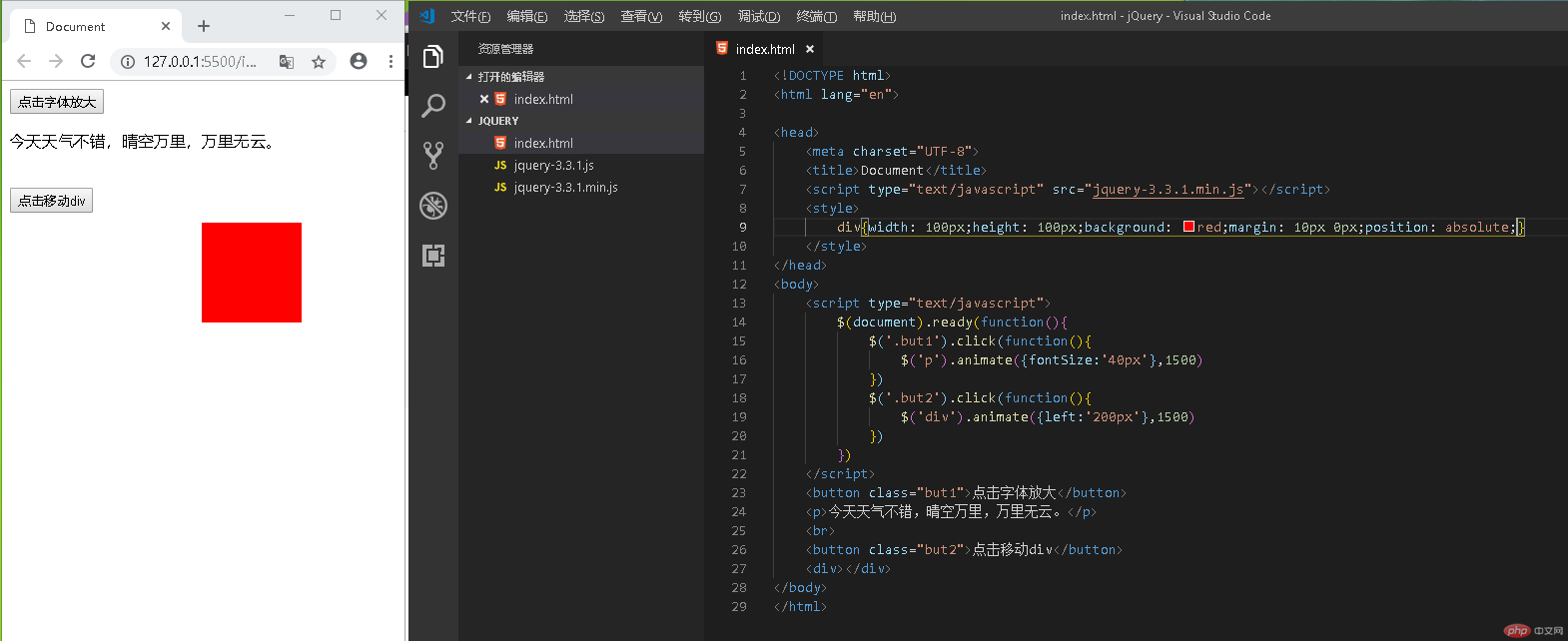The image size is (1568, 641).
Task: Go forward in the Chrome browser
Action: click(x=56, y=61)
